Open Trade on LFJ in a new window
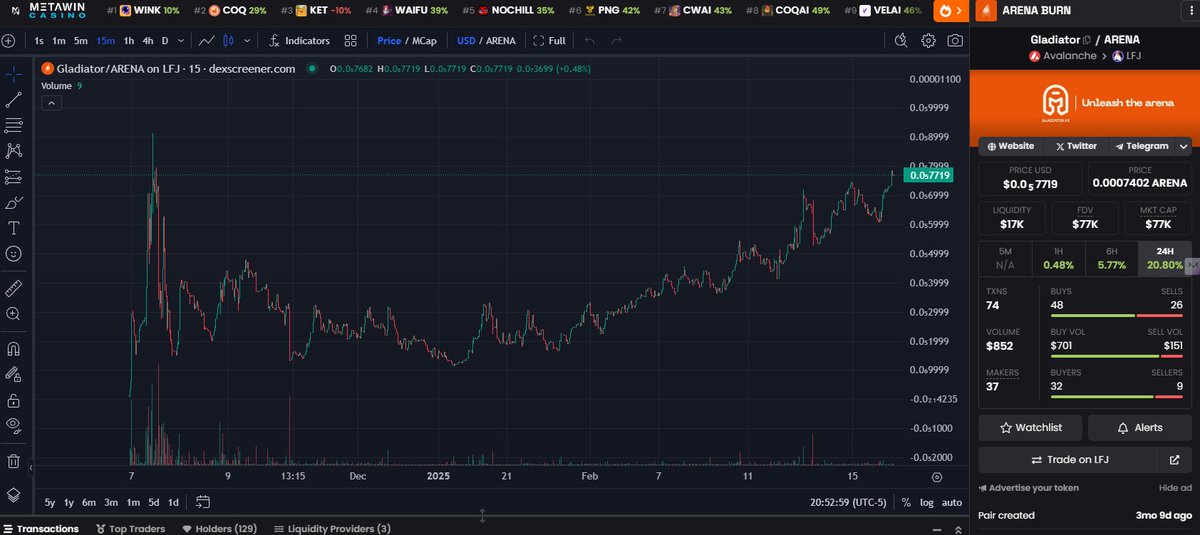 pyautogui.click(x=1174, y=460)
